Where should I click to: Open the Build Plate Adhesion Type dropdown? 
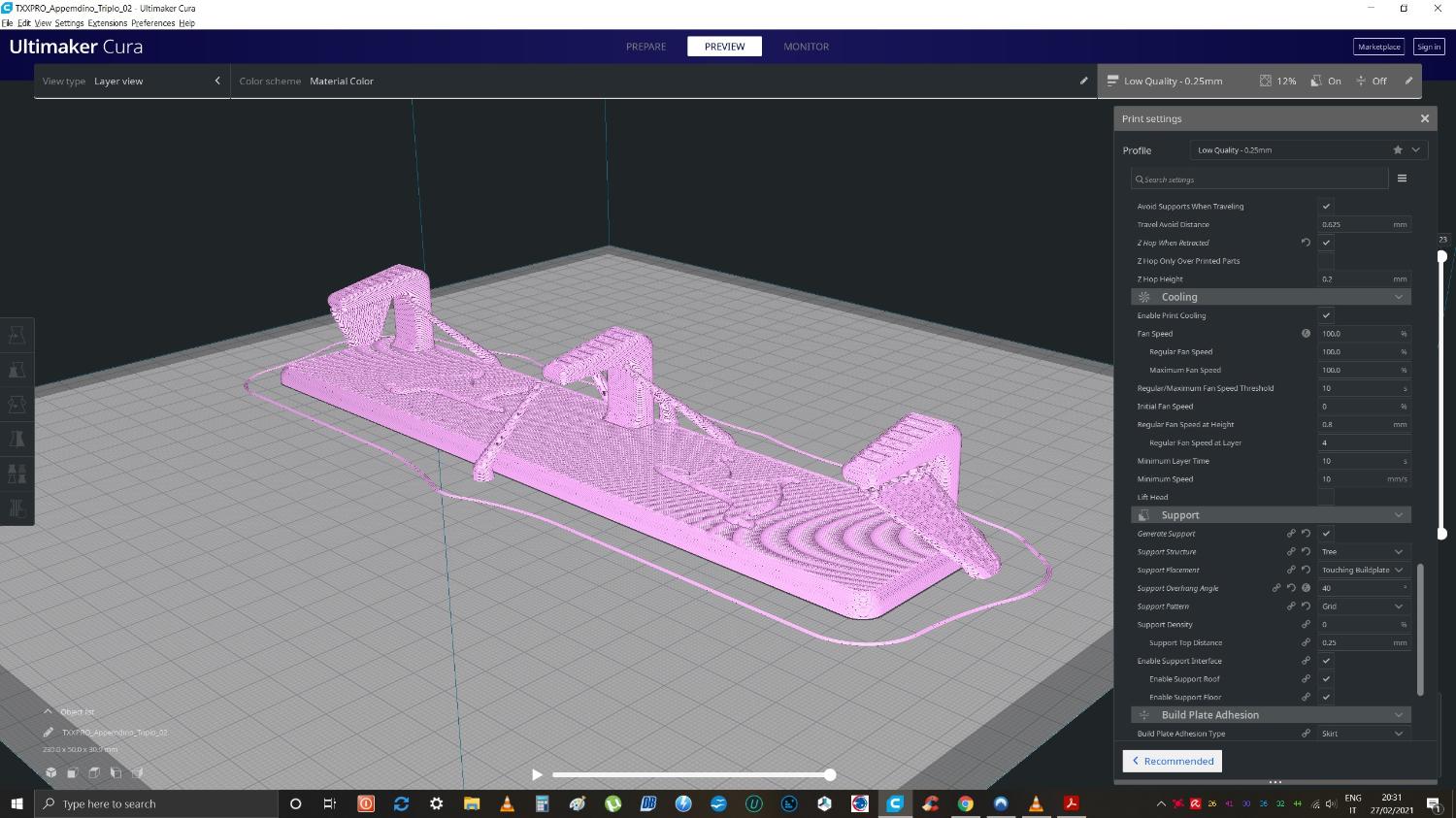pyautogui.click(x=1363, y=734)
